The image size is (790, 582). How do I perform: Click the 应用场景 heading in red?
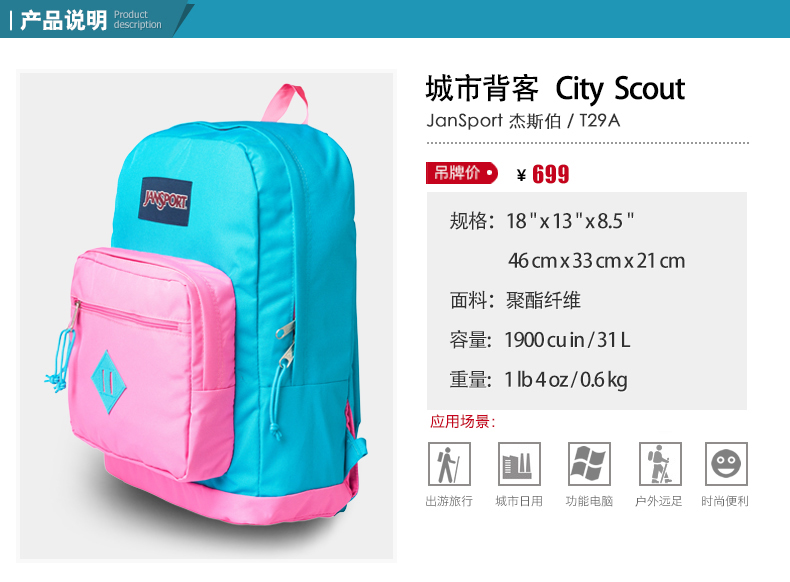pos(463,421)
